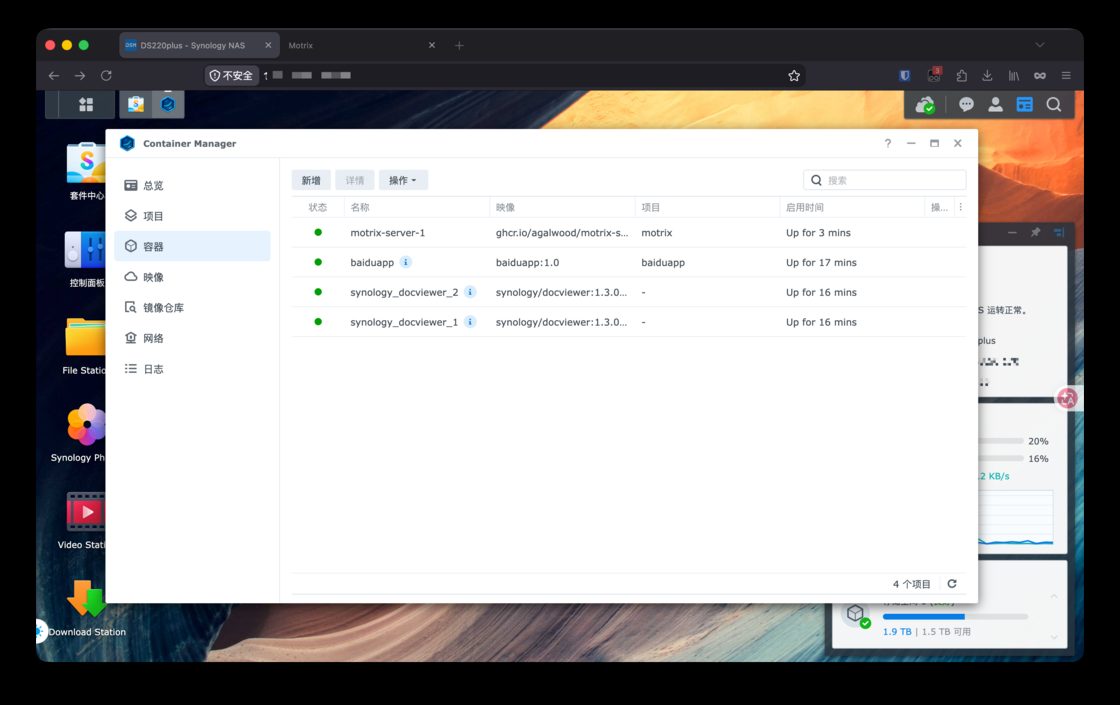Open column options menu in table header

point(961,207)
